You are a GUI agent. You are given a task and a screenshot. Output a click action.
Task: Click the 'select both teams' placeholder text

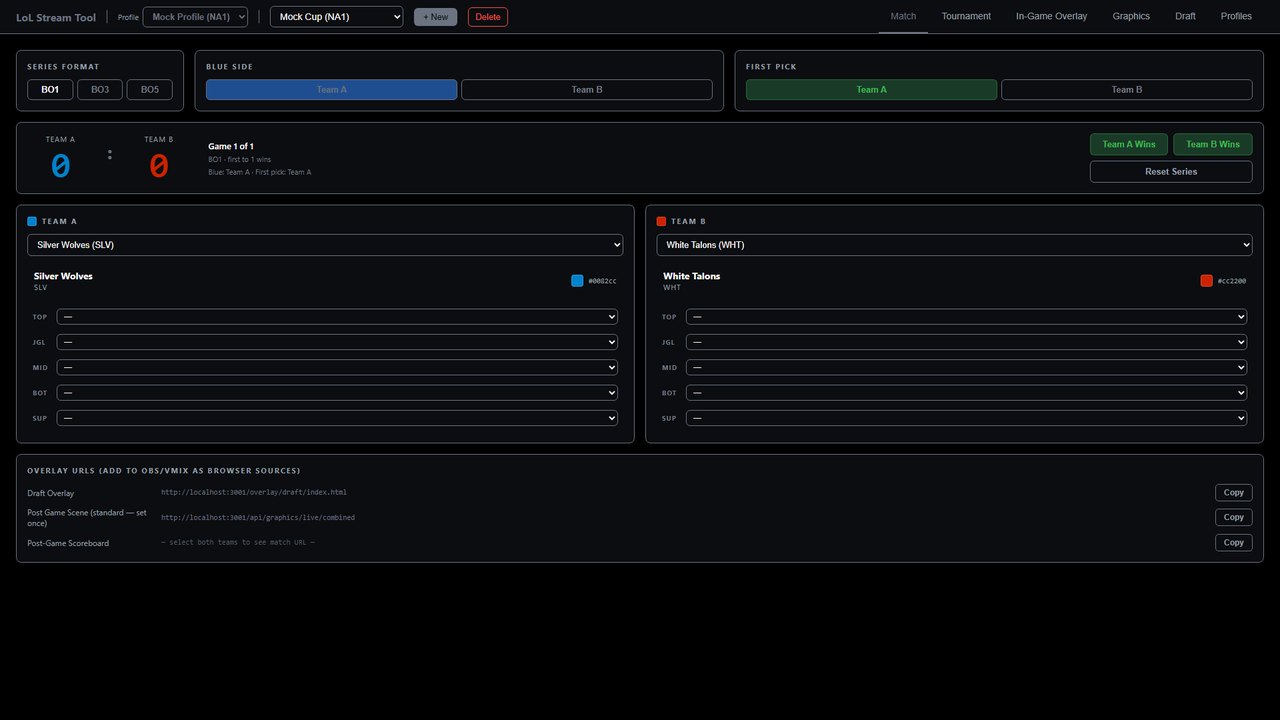tap(238, 542)
